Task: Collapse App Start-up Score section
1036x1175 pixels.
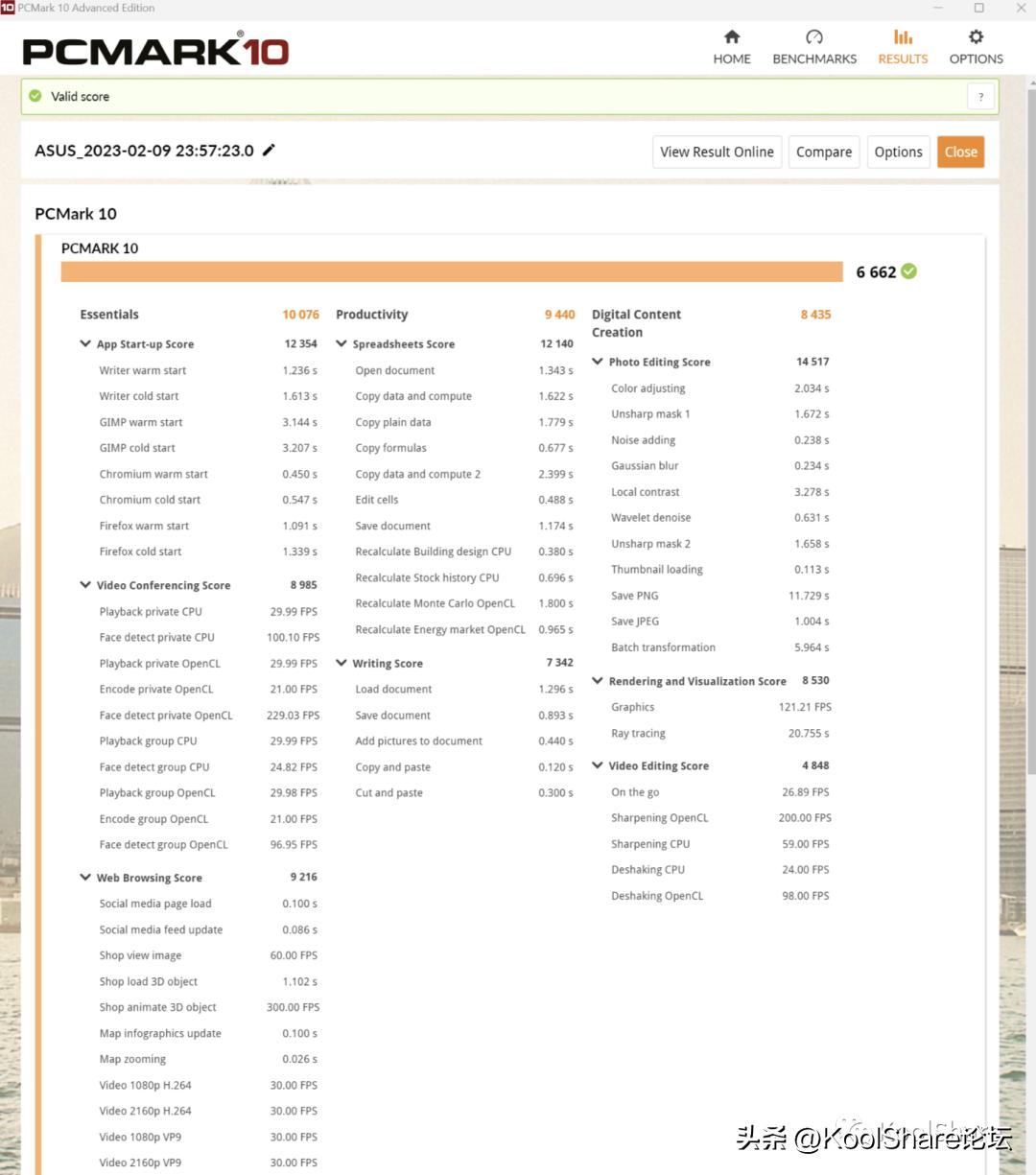Action: tap(85, 343)
